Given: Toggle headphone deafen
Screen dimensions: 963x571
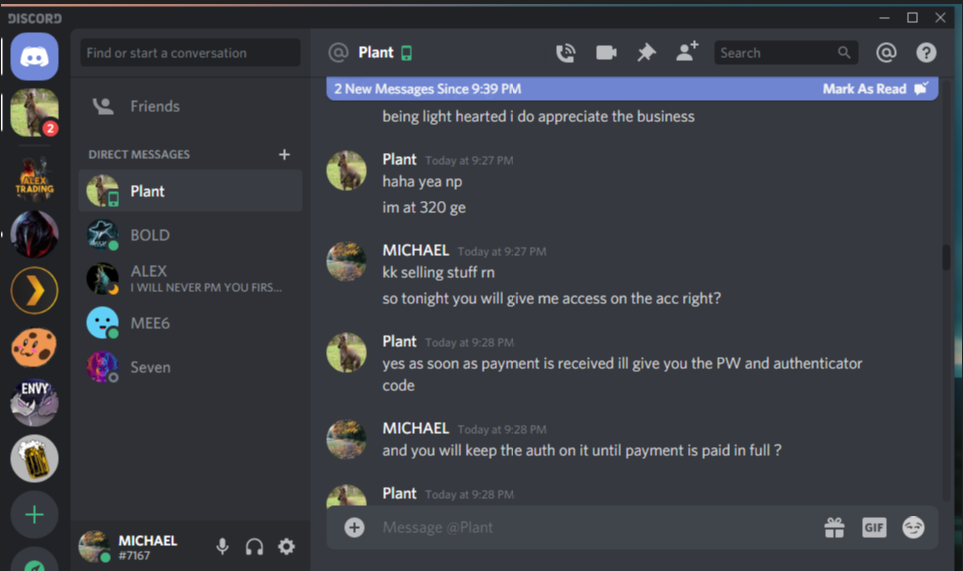Looking at the screenshot, I should coord(254,546).
